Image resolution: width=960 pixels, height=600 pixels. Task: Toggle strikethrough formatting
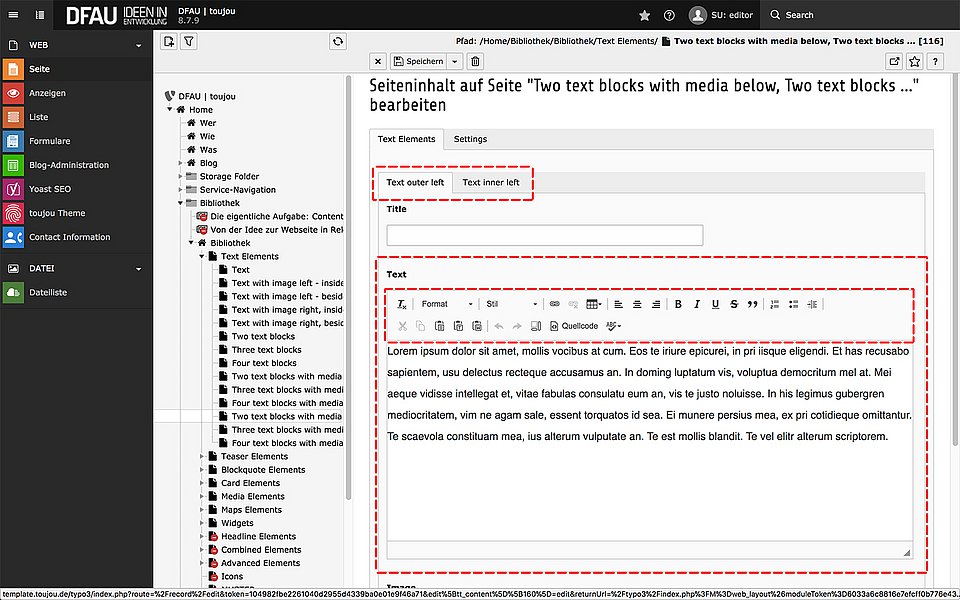pyautogui.click(x=734, y=304)
